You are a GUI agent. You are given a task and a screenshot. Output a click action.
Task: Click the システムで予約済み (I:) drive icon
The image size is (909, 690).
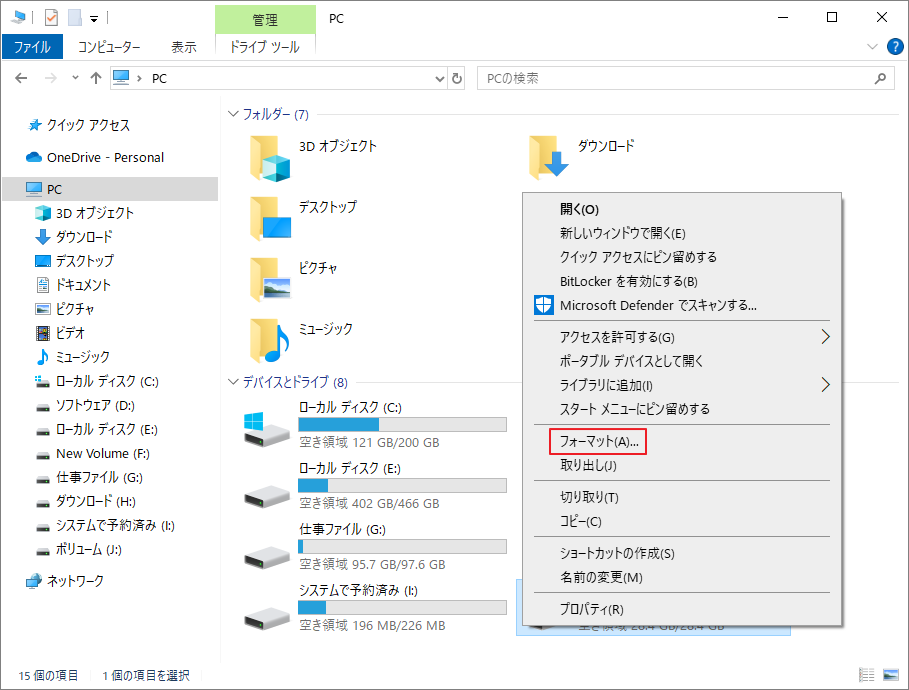click(x=266, y=619)
